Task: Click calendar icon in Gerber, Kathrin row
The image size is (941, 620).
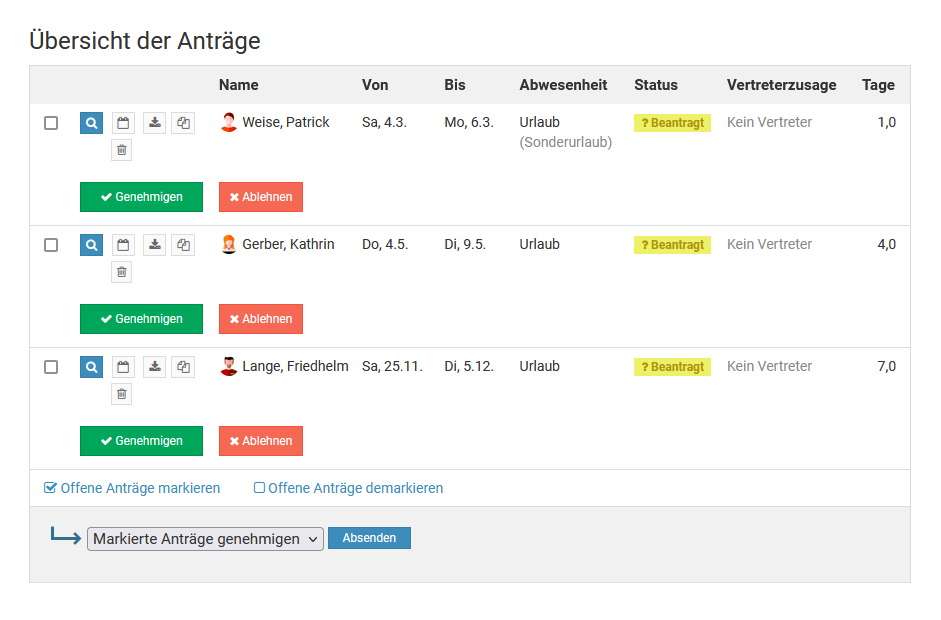Action: click(122, 245)
